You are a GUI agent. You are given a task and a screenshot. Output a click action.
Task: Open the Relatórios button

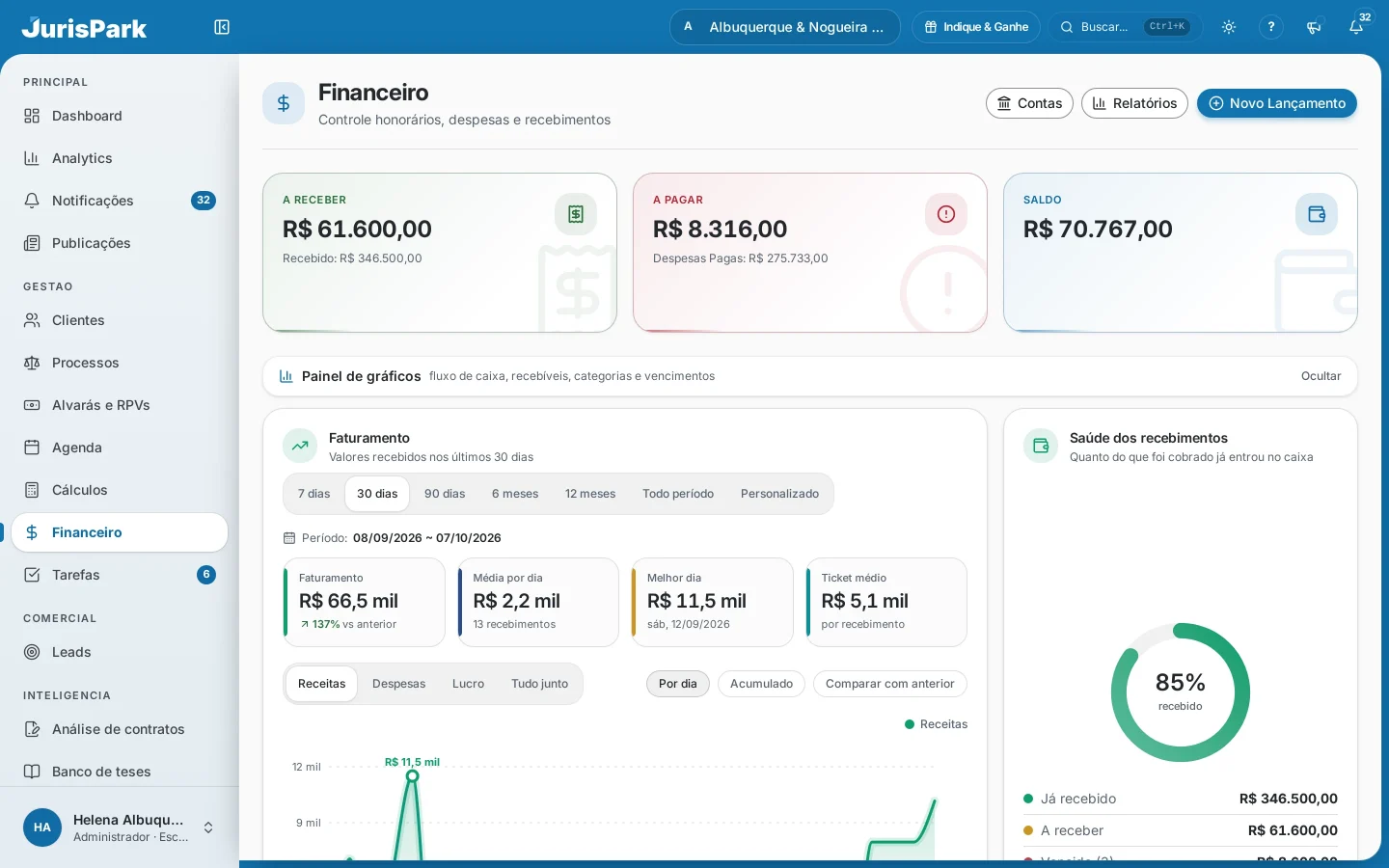[x=1134, y=103]
